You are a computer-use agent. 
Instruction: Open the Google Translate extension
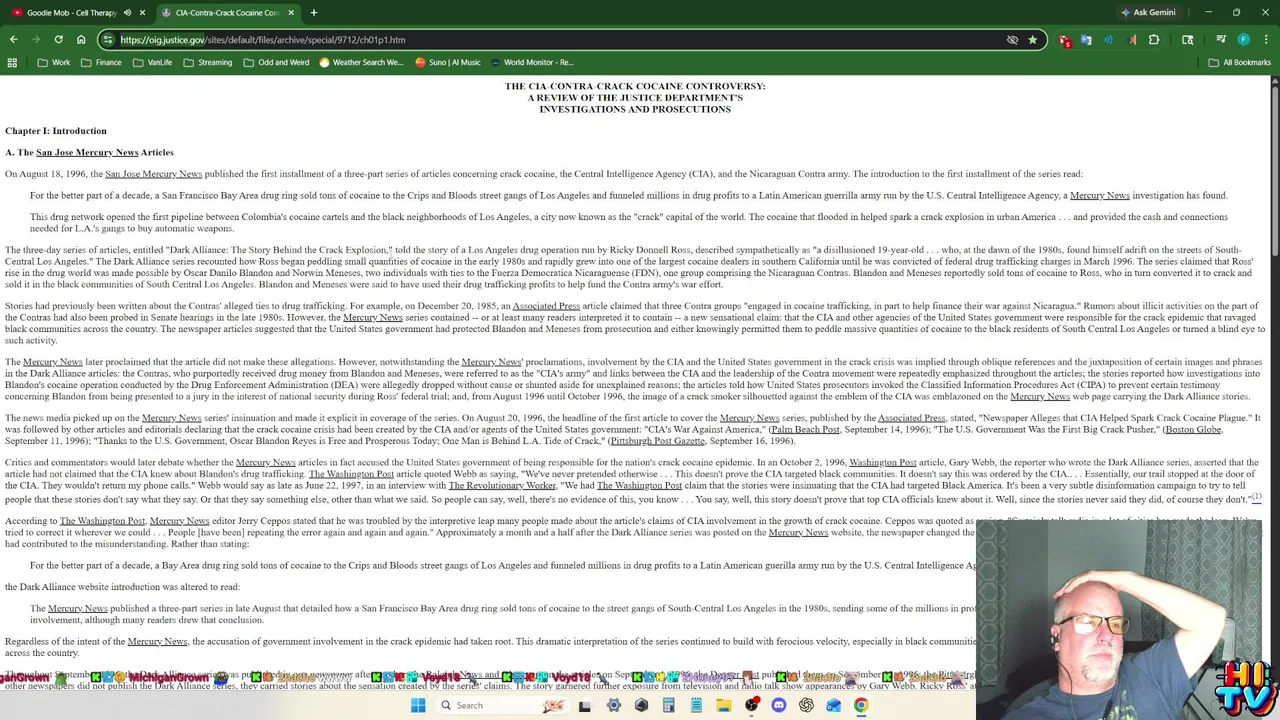point(1086,40)
